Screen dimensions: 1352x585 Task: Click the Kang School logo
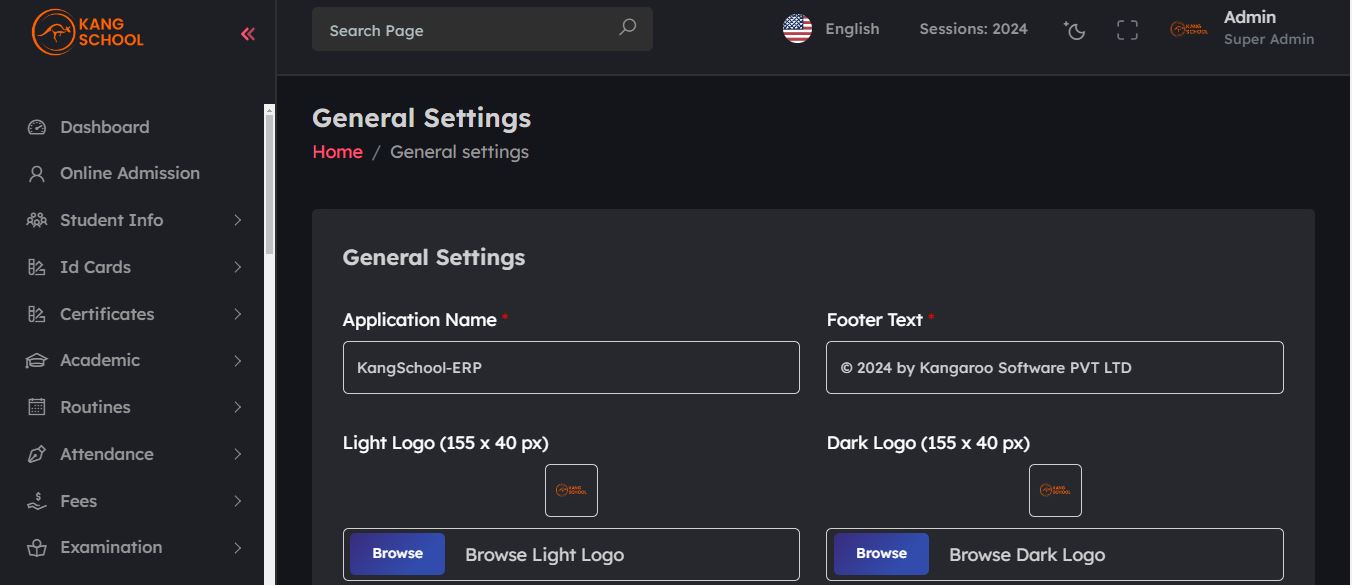[x=88, y=31]
